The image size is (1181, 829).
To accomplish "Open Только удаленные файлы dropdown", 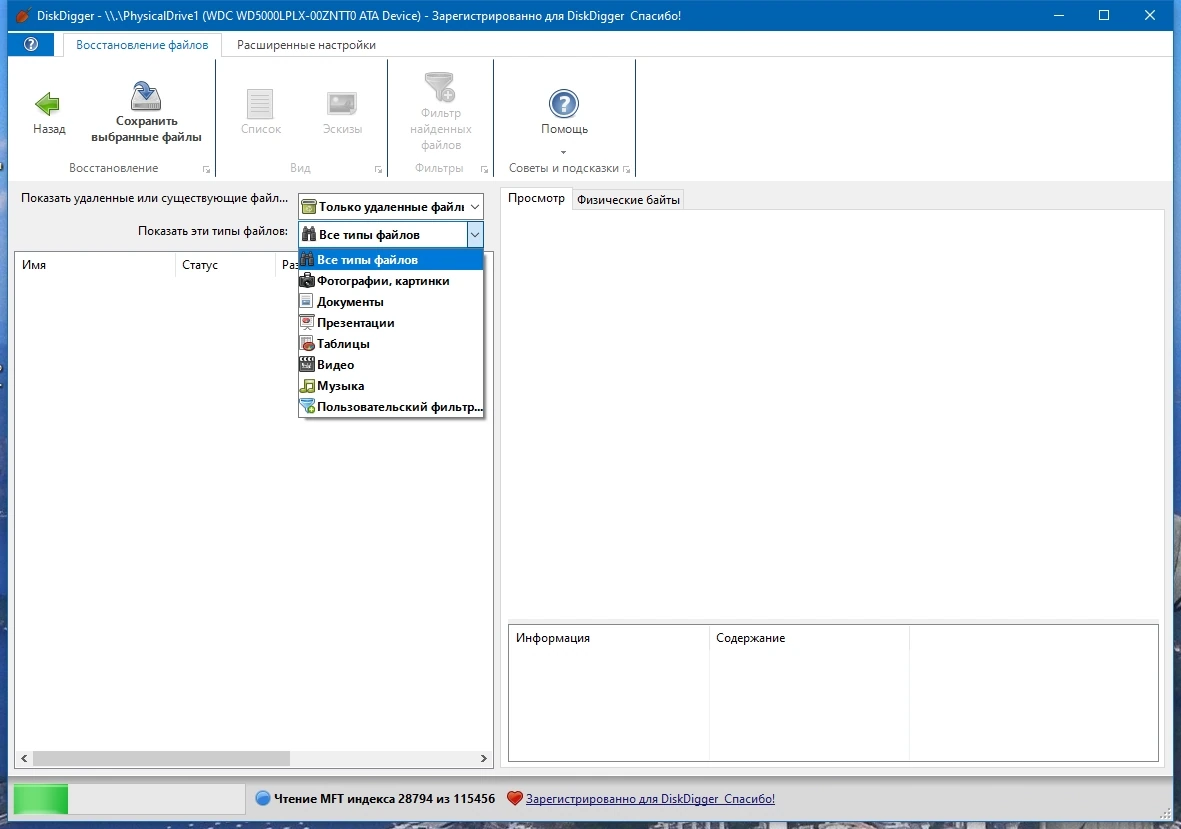I will pyautogui.click(x=391, y=206).
